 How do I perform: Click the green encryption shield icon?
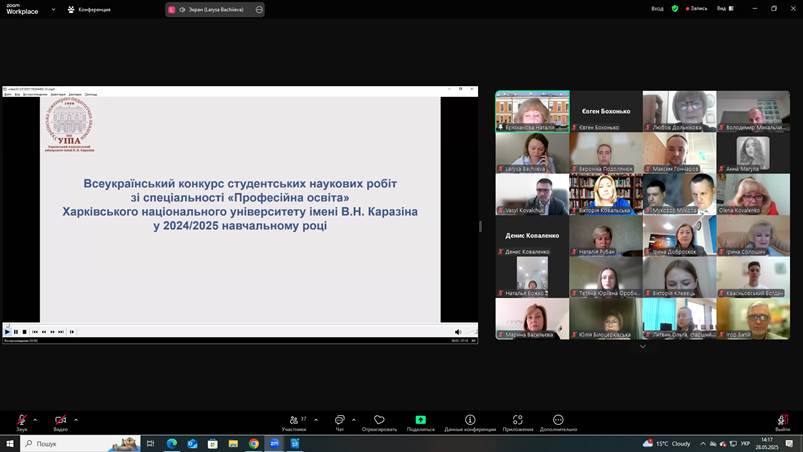tap(675, 8)
